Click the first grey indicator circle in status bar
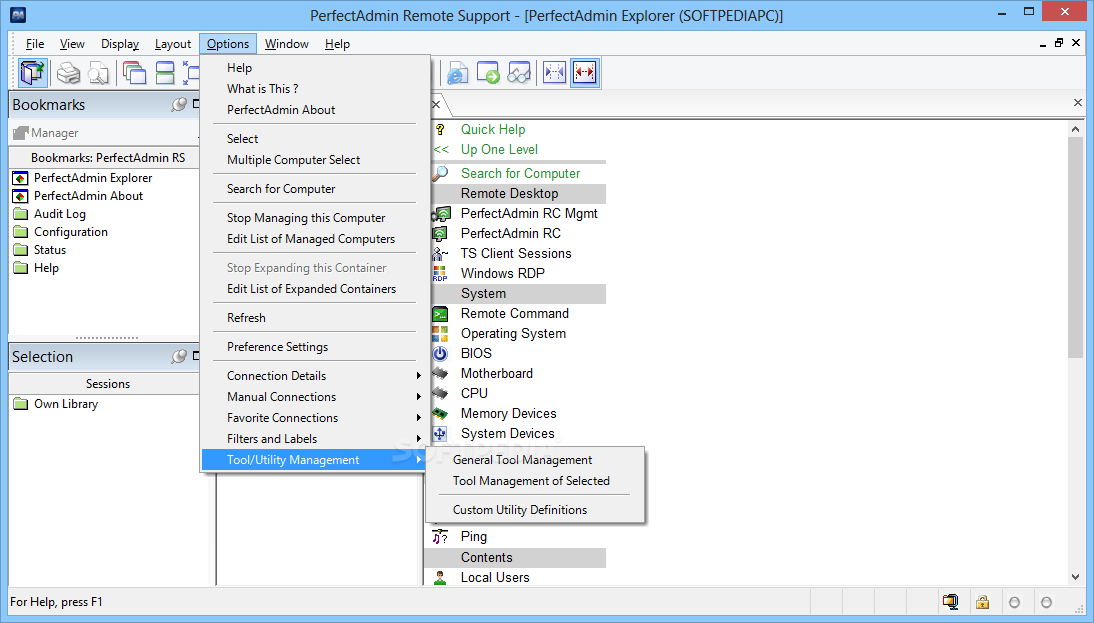The image size is (1094, 623). [1014, 602]
